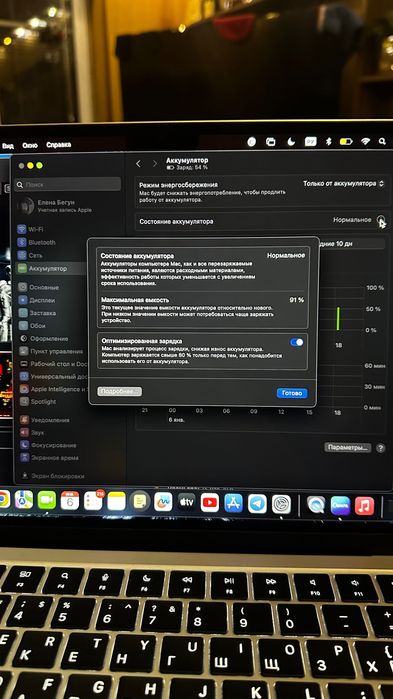Open YouTube from the Dock
The height and width of the screenshot is (699, 393).
(x=210, y=503)
